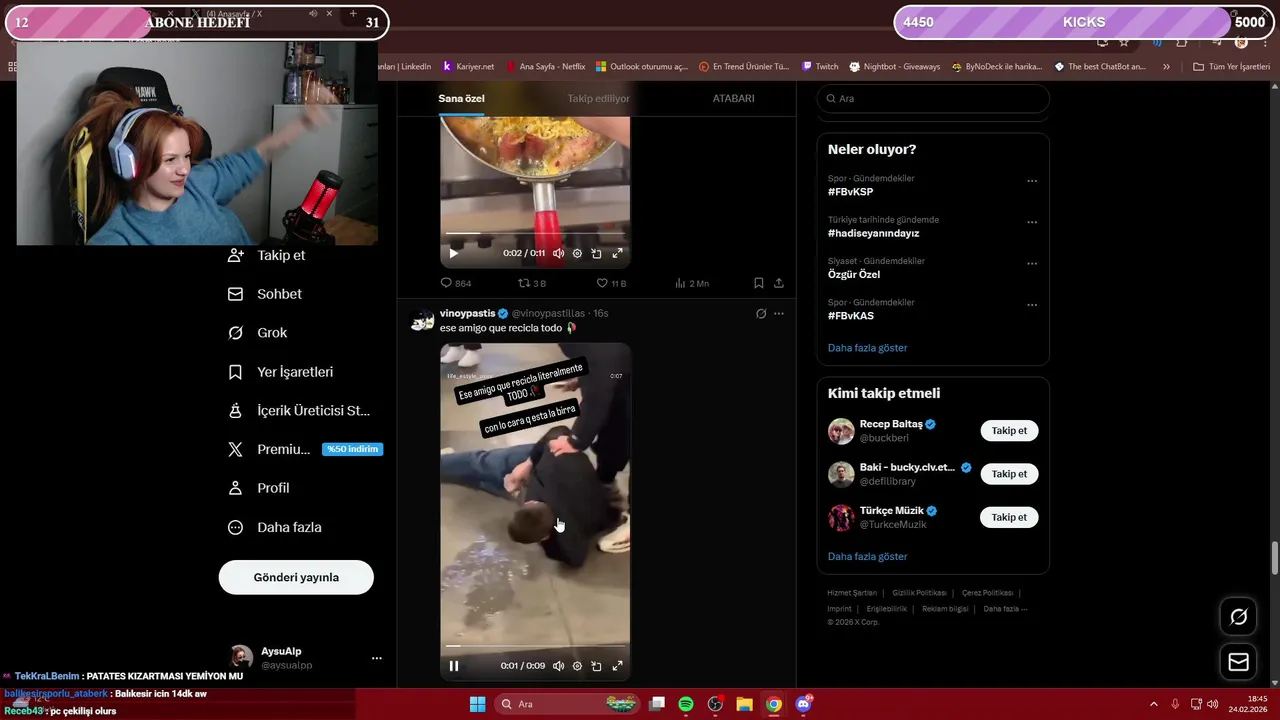The width and height of the screenshot is (1280, 720).
Task: Open messages floating envelope button
Action: coord(1238,662)
